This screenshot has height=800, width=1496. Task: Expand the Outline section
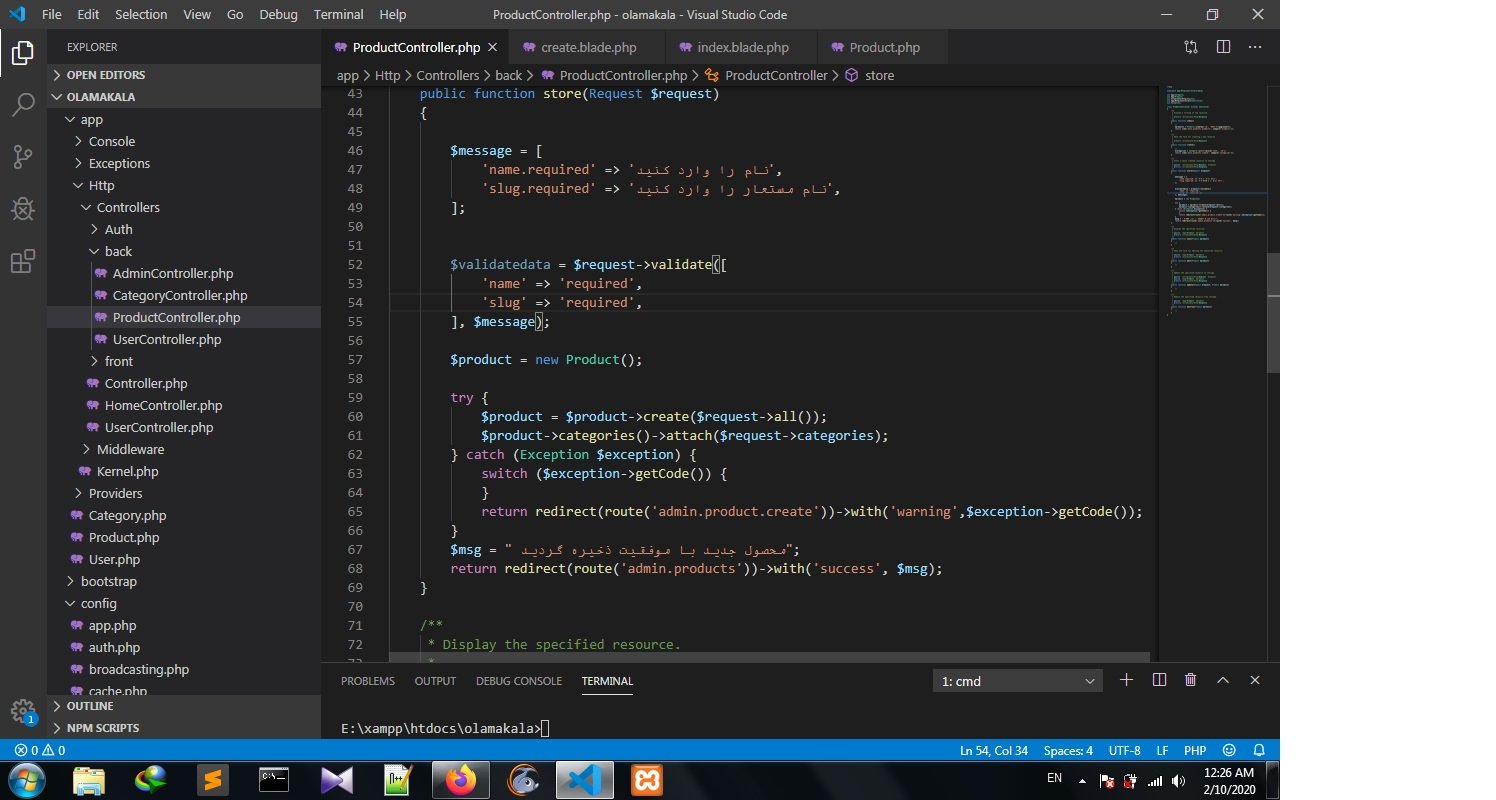[184, 706]
